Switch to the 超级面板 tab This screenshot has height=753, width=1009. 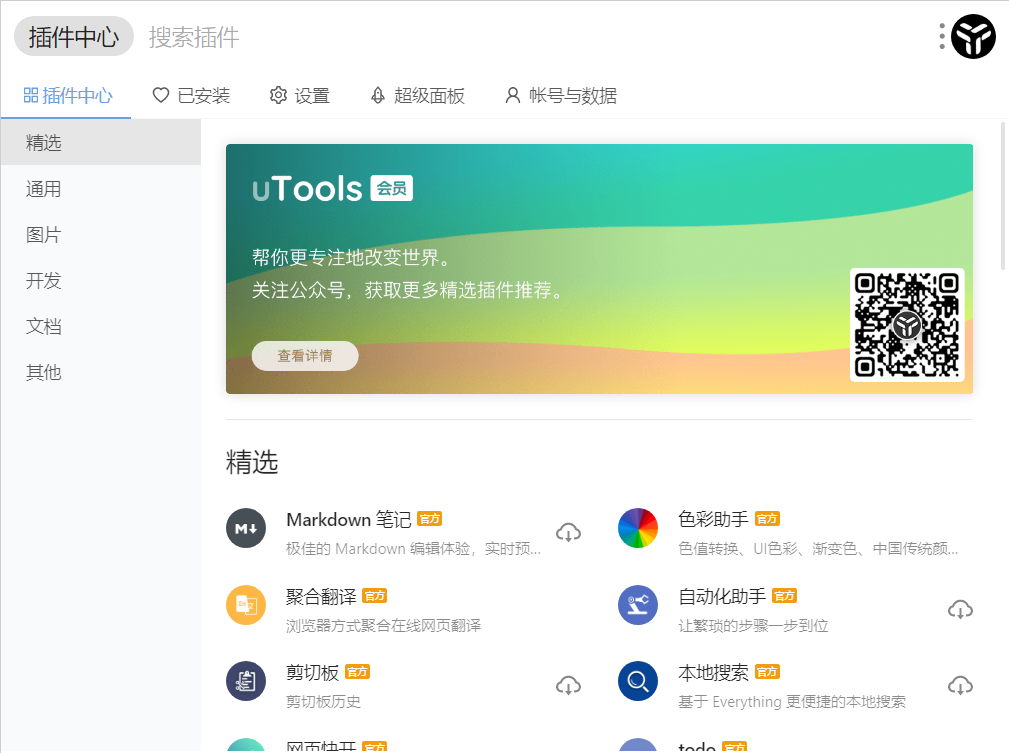click(417, 95)
